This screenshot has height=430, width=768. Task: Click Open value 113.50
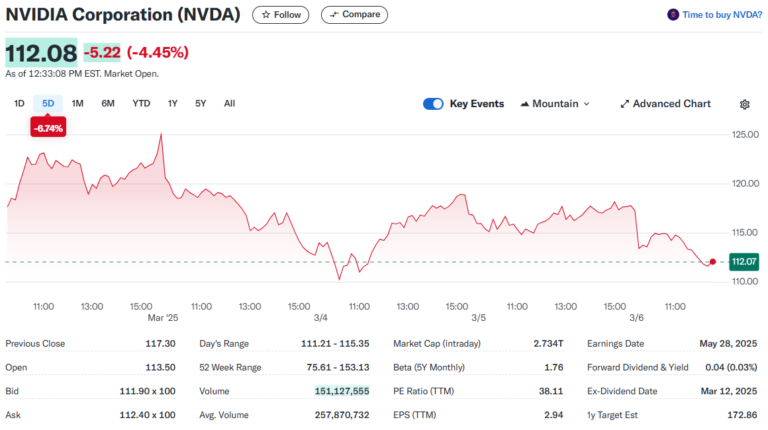160,367
